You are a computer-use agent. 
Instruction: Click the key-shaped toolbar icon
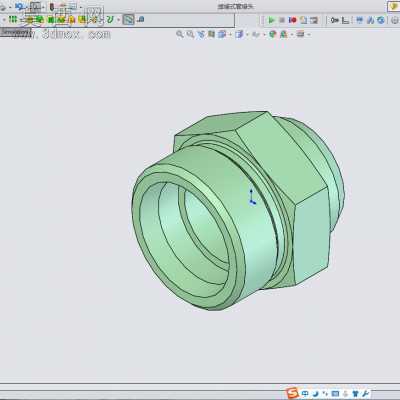335,20
